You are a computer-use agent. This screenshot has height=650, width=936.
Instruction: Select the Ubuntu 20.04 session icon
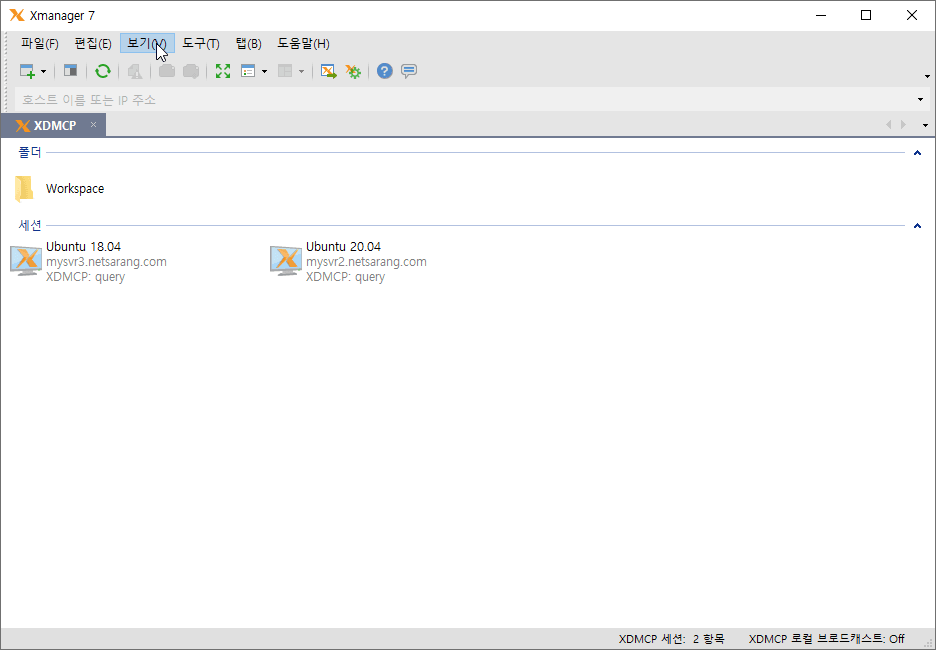[286, 261]
